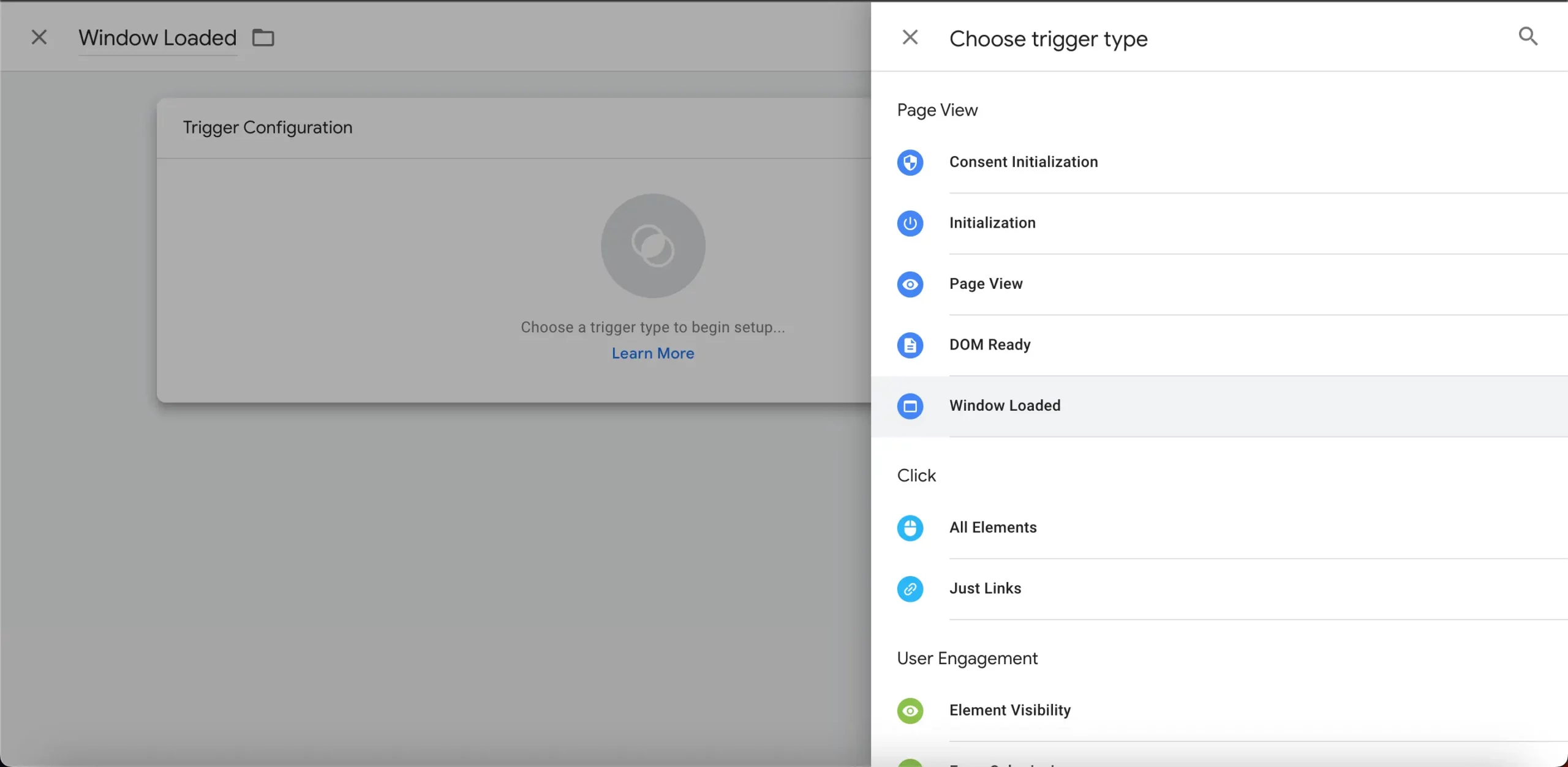The height and width of the screenshot is (767, 1568).
Task: Select Just Links click trigger
Action: [1219, 589]
